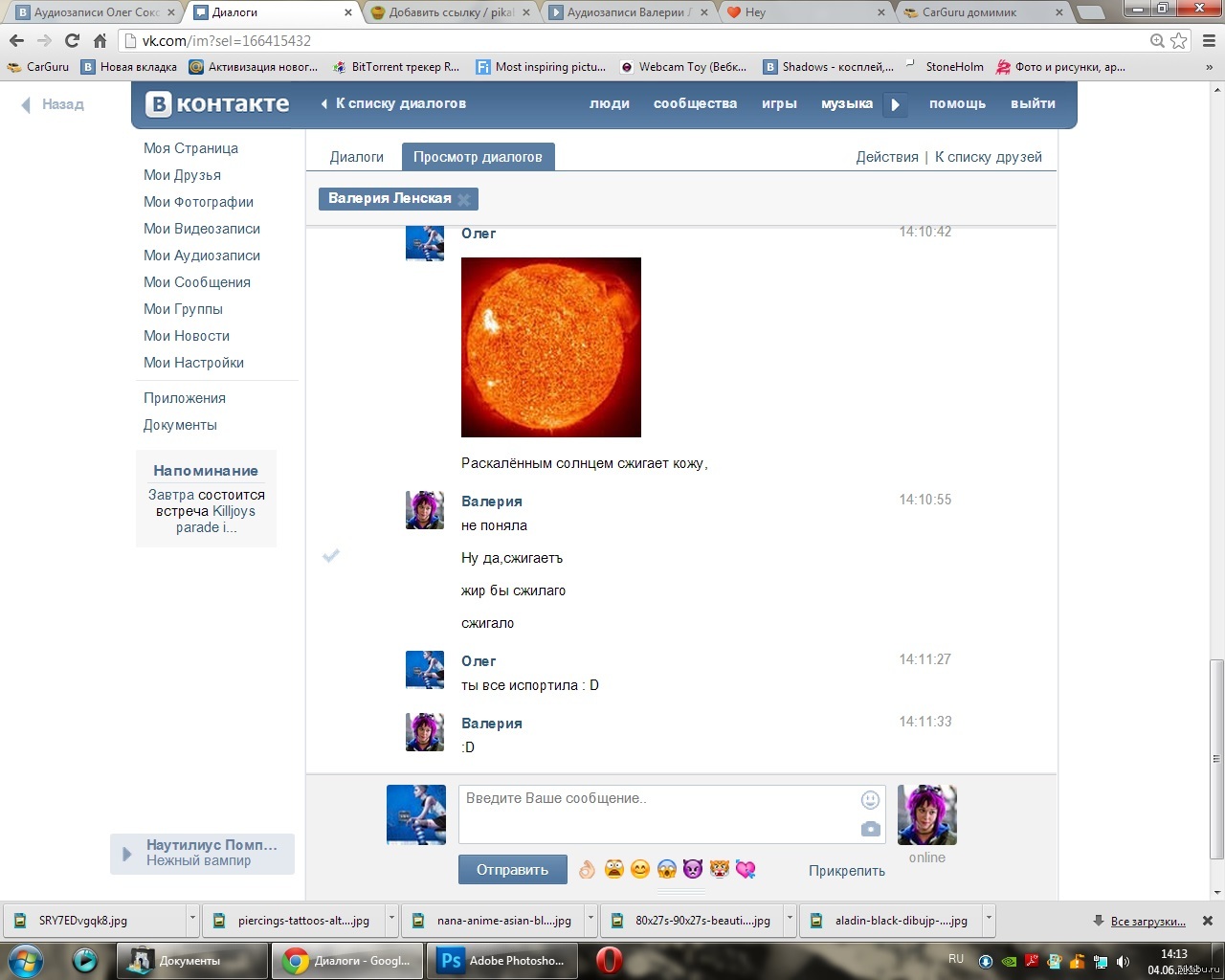Screen dimensions: 1225x980
Task: Toggle the message selection checkmark
Action: coord(331,555)
